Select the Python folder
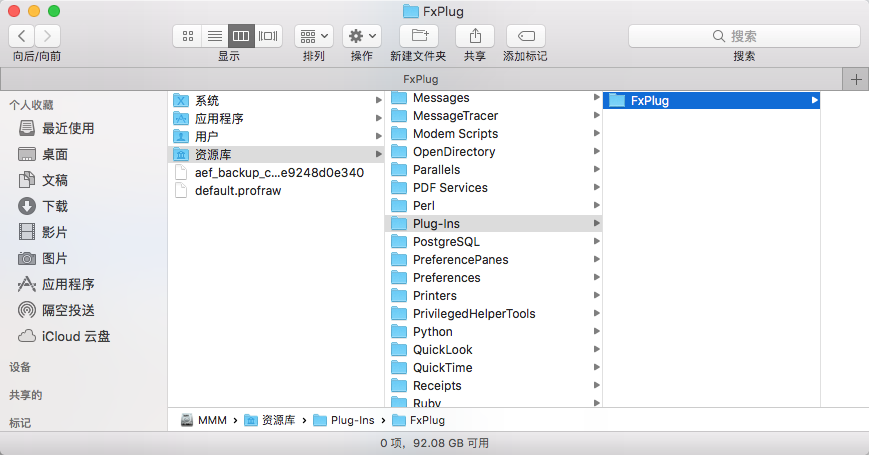 point(493,332)
